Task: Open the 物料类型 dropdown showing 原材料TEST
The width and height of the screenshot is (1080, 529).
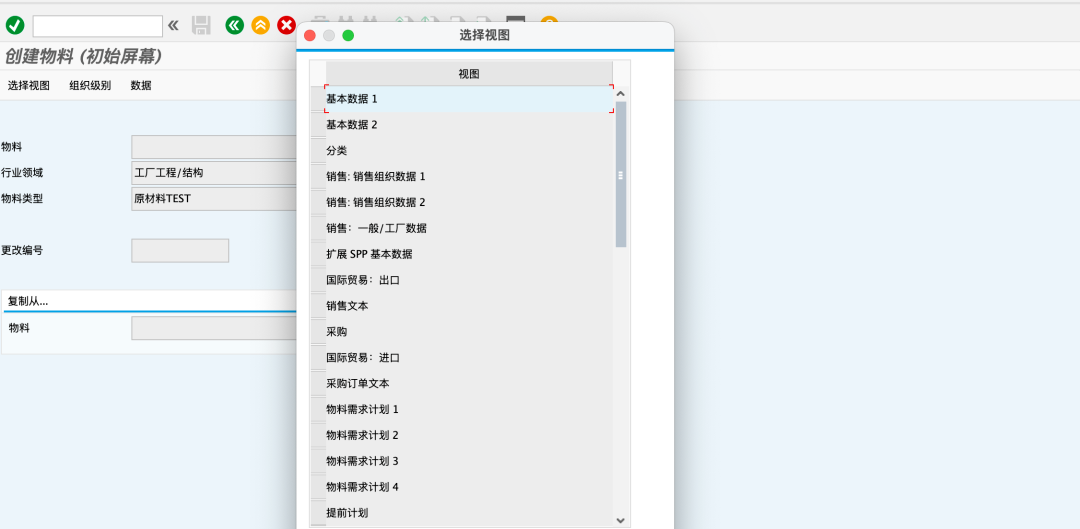Action: click(214, 198)
